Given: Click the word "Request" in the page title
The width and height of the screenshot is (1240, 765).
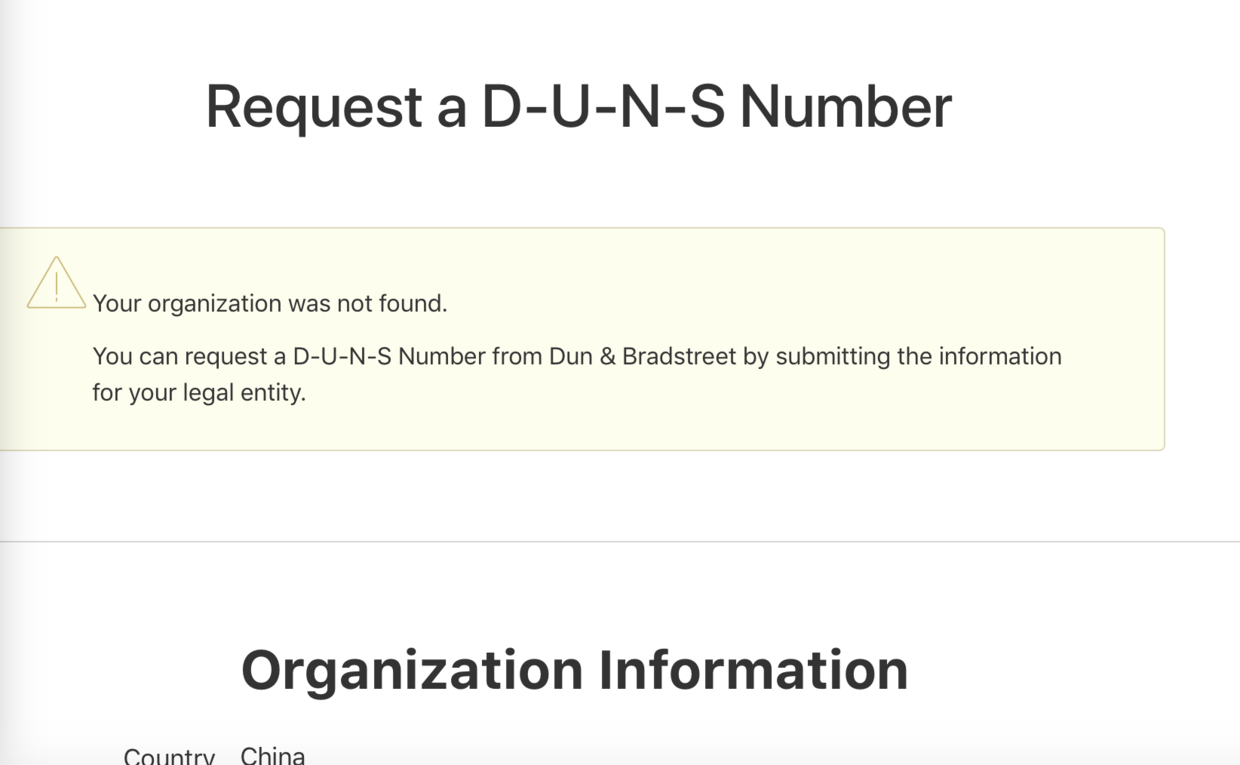Looking at the screenshot, I should click(314, 107).
